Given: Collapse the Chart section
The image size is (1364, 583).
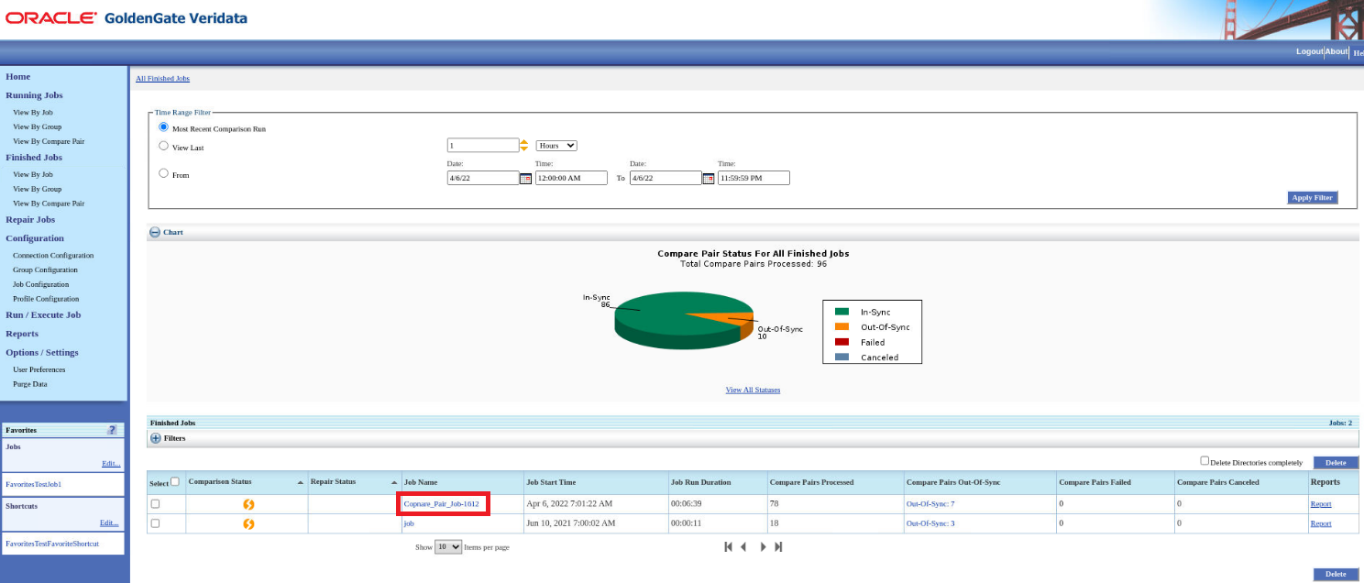Looking at the screenshot, I should pyautogui.click(x=157, y=233).
